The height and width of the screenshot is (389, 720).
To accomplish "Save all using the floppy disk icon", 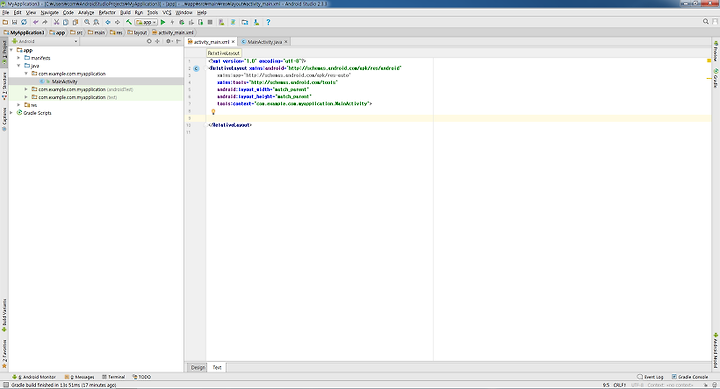I will click(14, 22).
